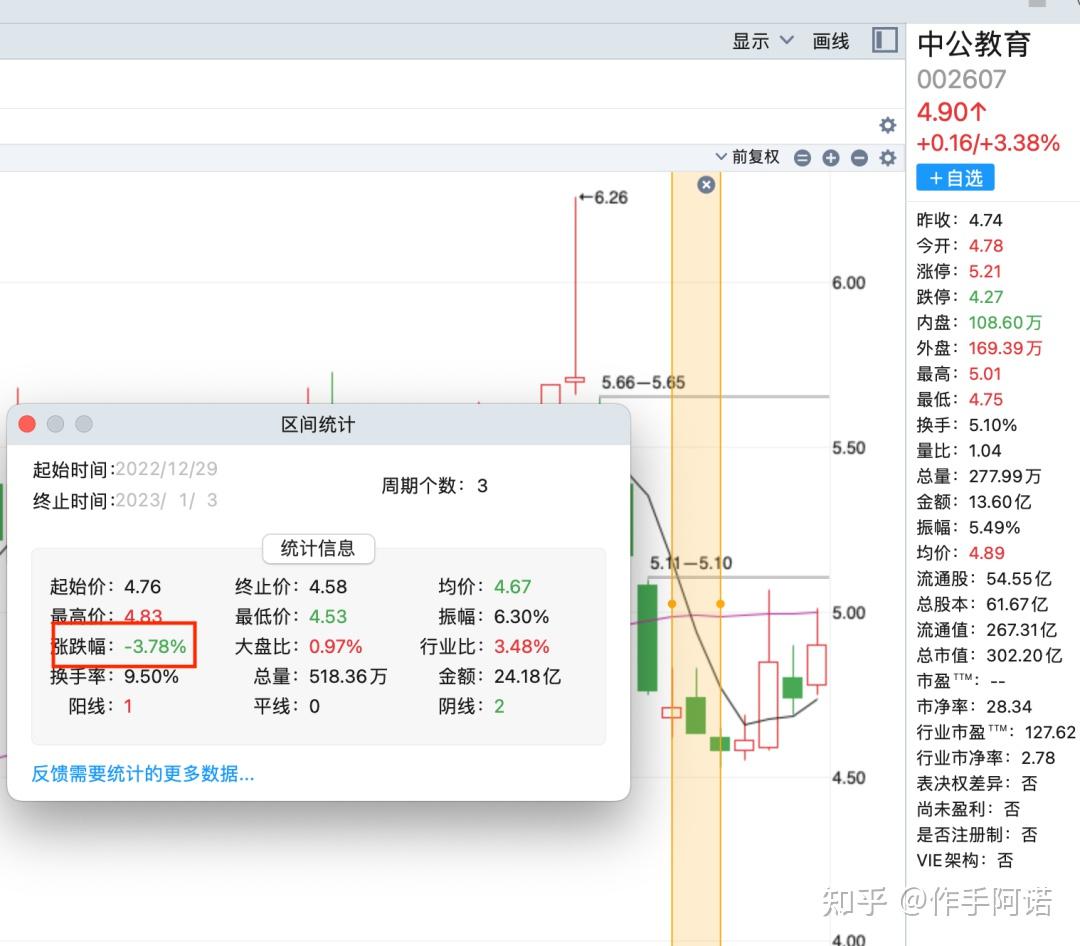Screen dimensions: 1080x946
Task: Click 市净率 value 28.34
Action: tap(1009, 707)
